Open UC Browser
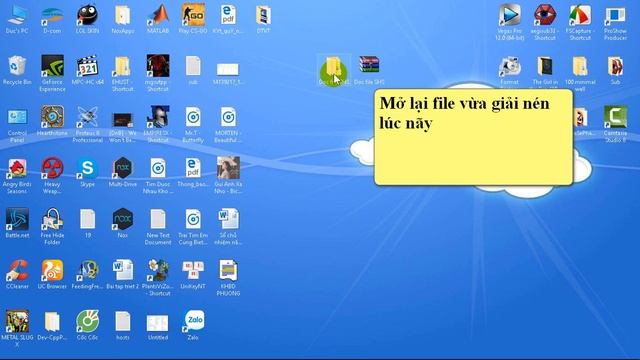The width and height of the screenshot is (640, 360). pyautogui.click(x=52, y=275)
